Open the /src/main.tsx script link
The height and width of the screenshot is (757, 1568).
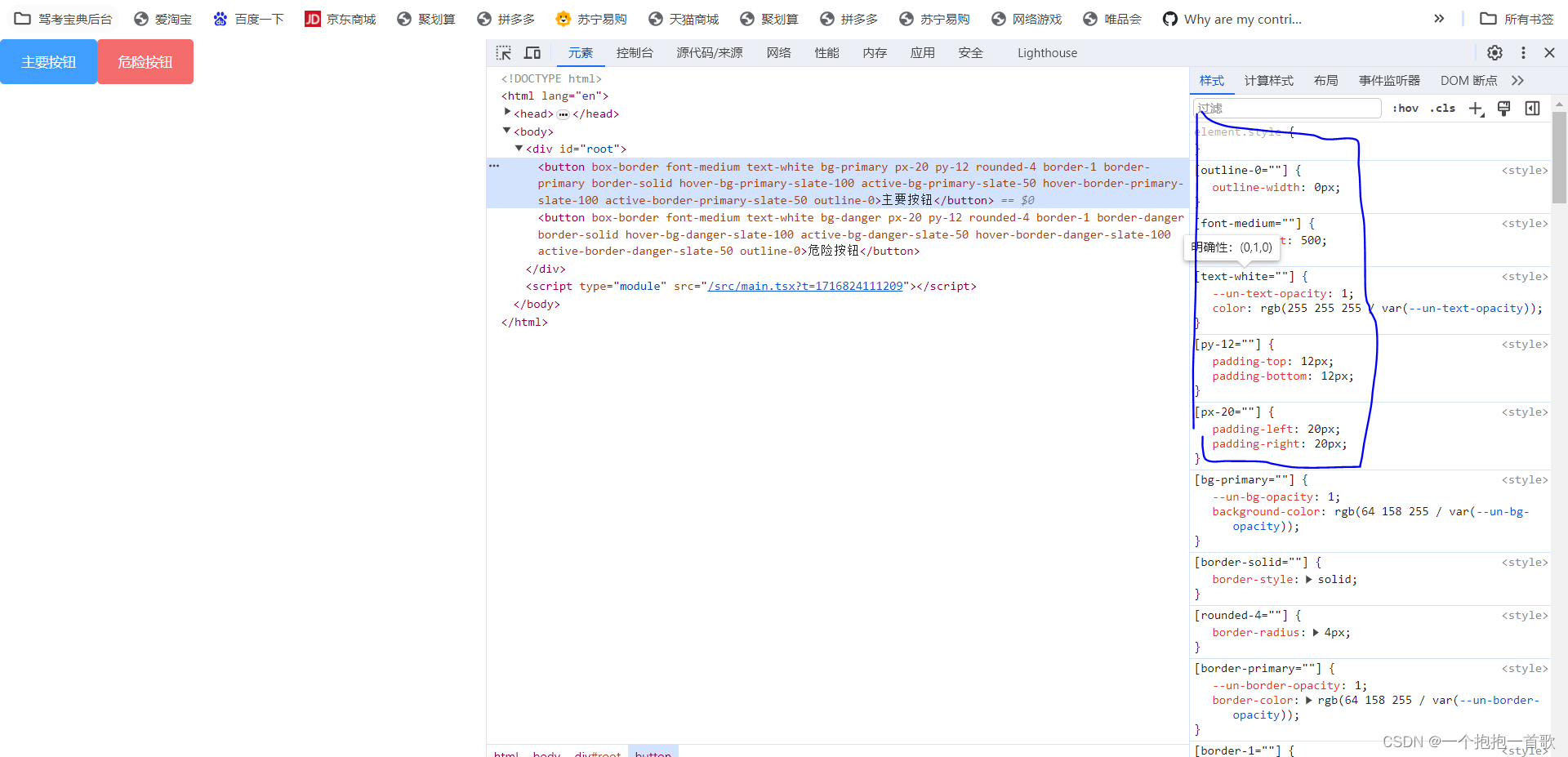(x=805, y=286)
